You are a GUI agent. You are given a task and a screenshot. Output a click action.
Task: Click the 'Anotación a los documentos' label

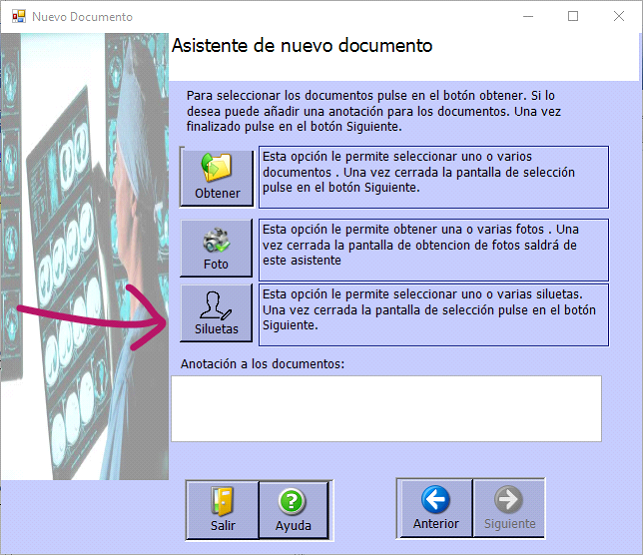coord(262,363)
